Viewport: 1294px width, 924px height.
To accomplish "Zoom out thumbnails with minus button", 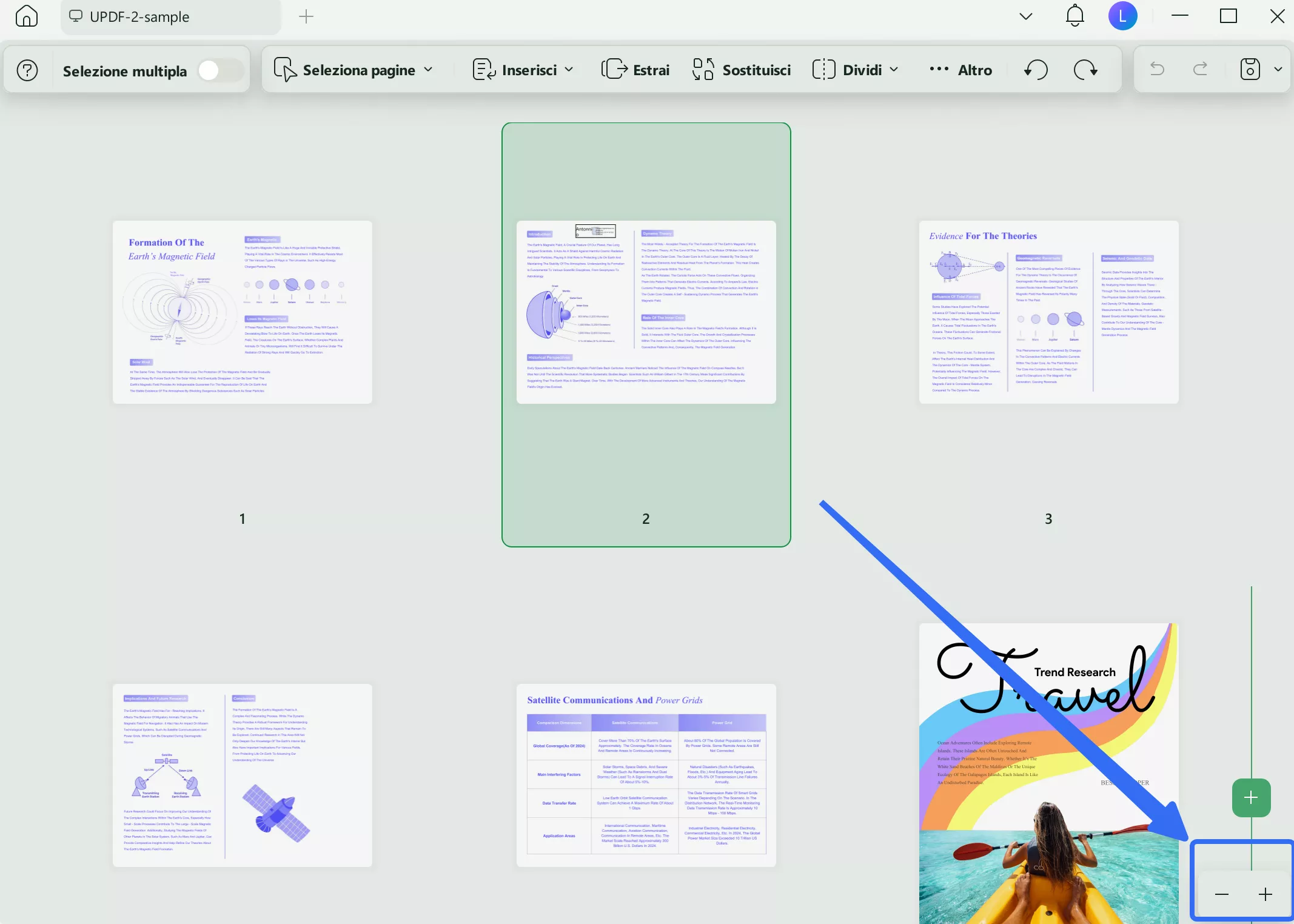I will click(1222, 894).
